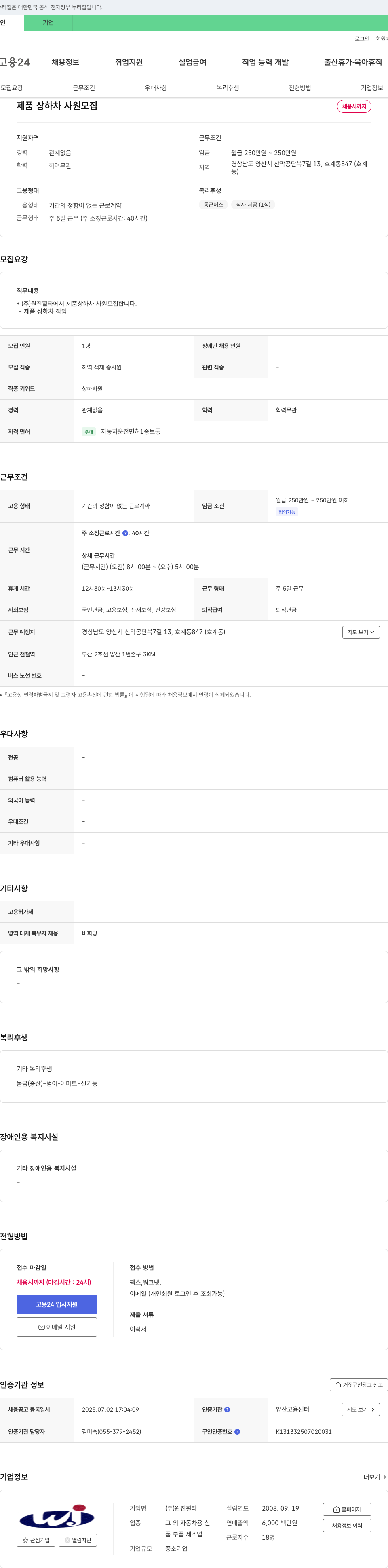Click the commute route 물금(증산)-범어-이마트-신기동
This screenshot has height=1568, width=388.
57,1083
